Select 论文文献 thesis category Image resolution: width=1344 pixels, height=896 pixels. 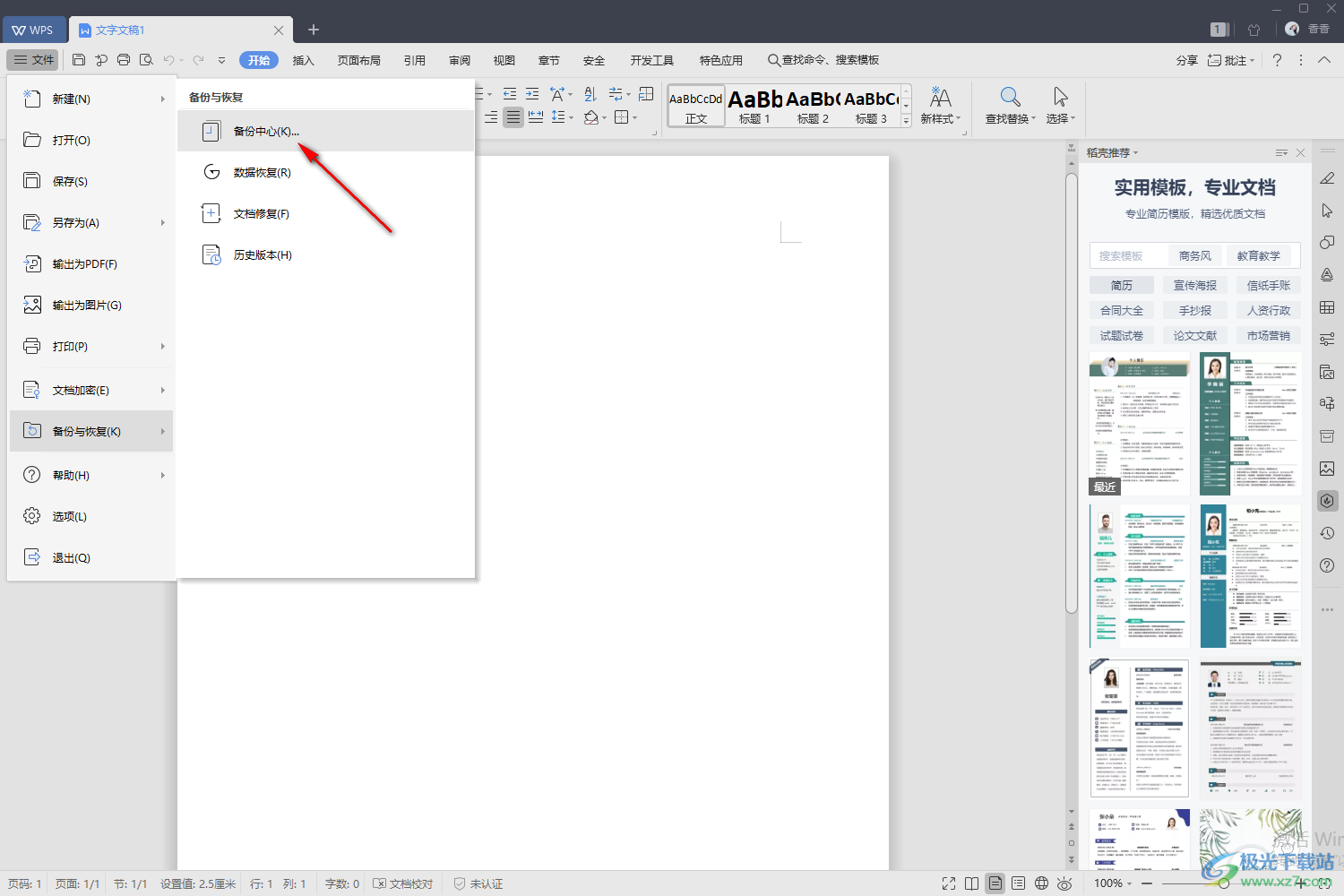point(1195,335)
